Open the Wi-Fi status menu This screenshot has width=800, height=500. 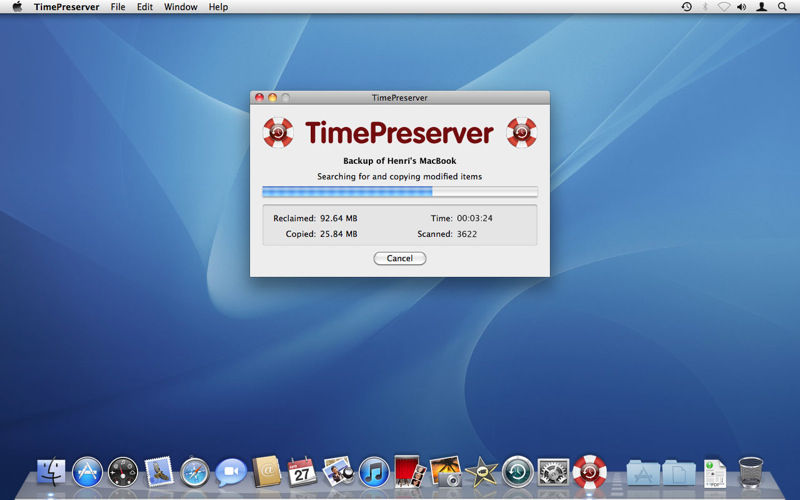723,7
